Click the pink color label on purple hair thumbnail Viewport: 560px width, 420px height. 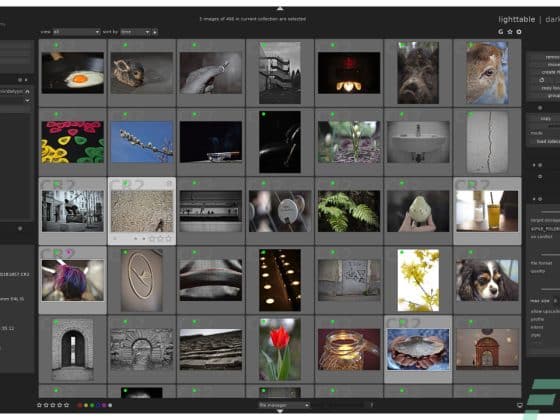[x=69, y=252]
